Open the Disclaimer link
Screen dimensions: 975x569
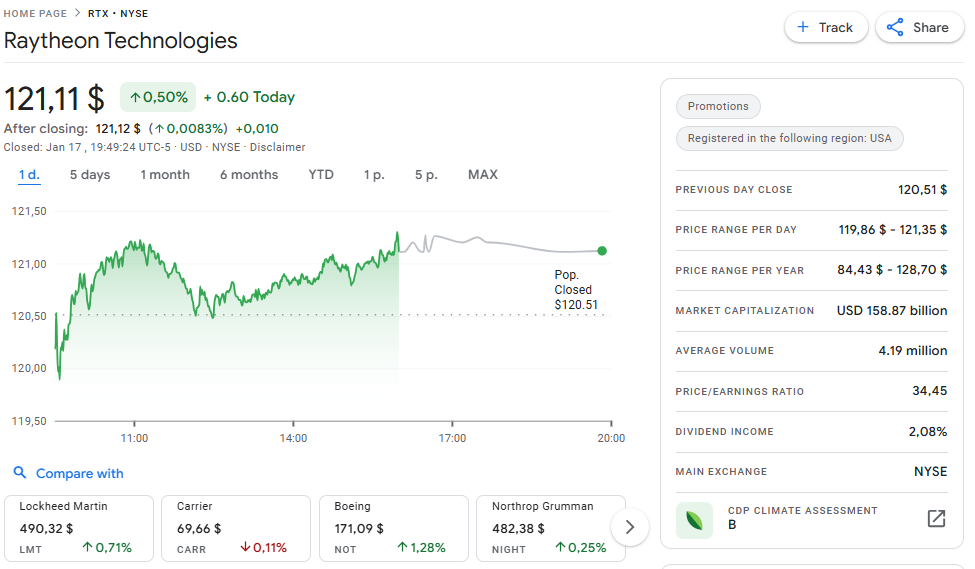277,147
